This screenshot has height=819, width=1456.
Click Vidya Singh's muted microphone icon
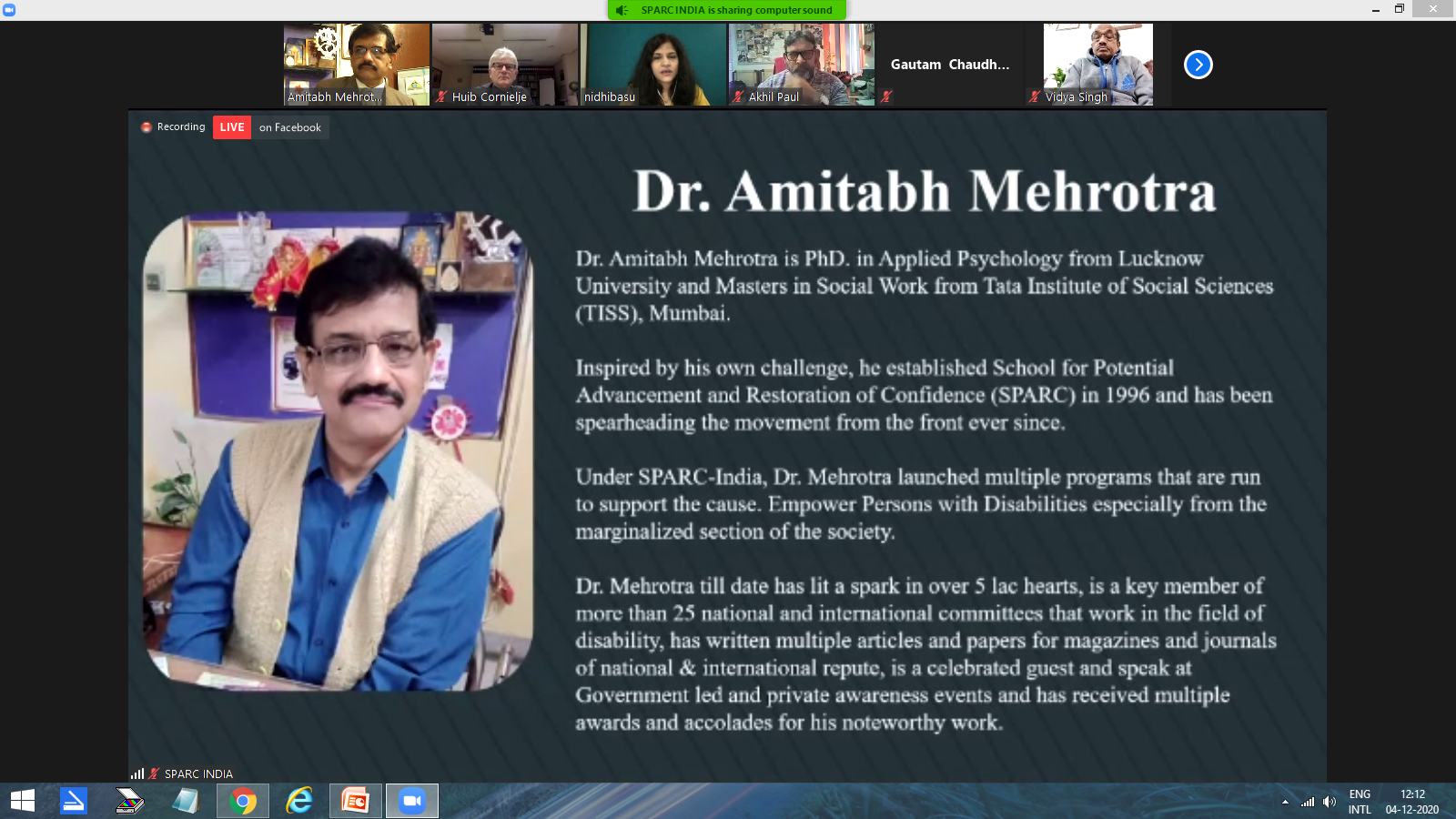pos(1035,96)
